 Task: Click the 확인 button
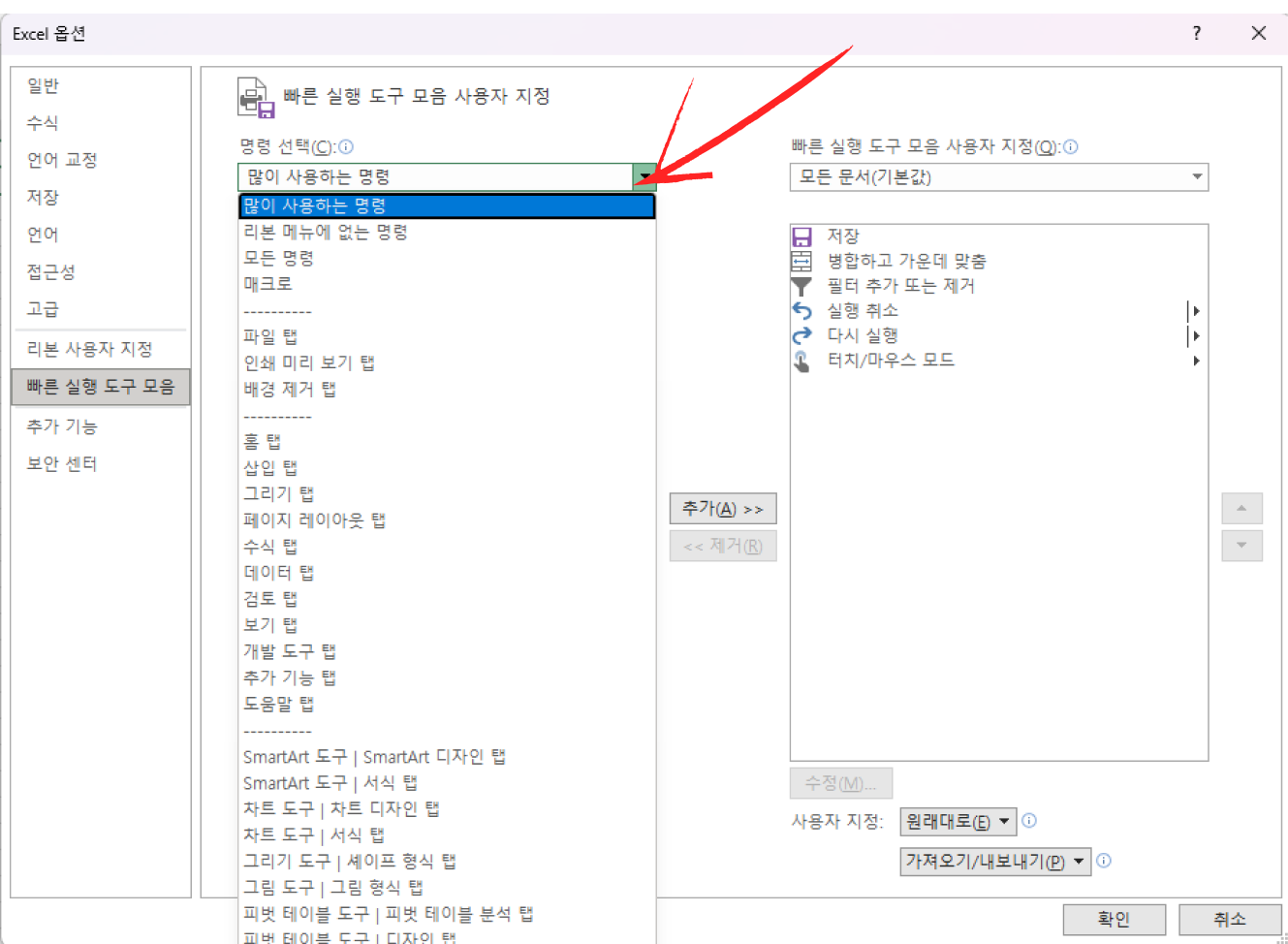click(1114, 919)
